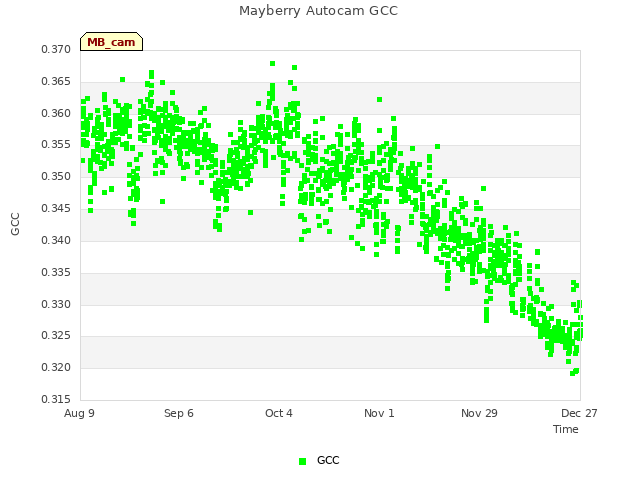Select the Nov 1 x-axis label
The width and height of the screenshot is (640, 480).
click(x=379, y=413)
